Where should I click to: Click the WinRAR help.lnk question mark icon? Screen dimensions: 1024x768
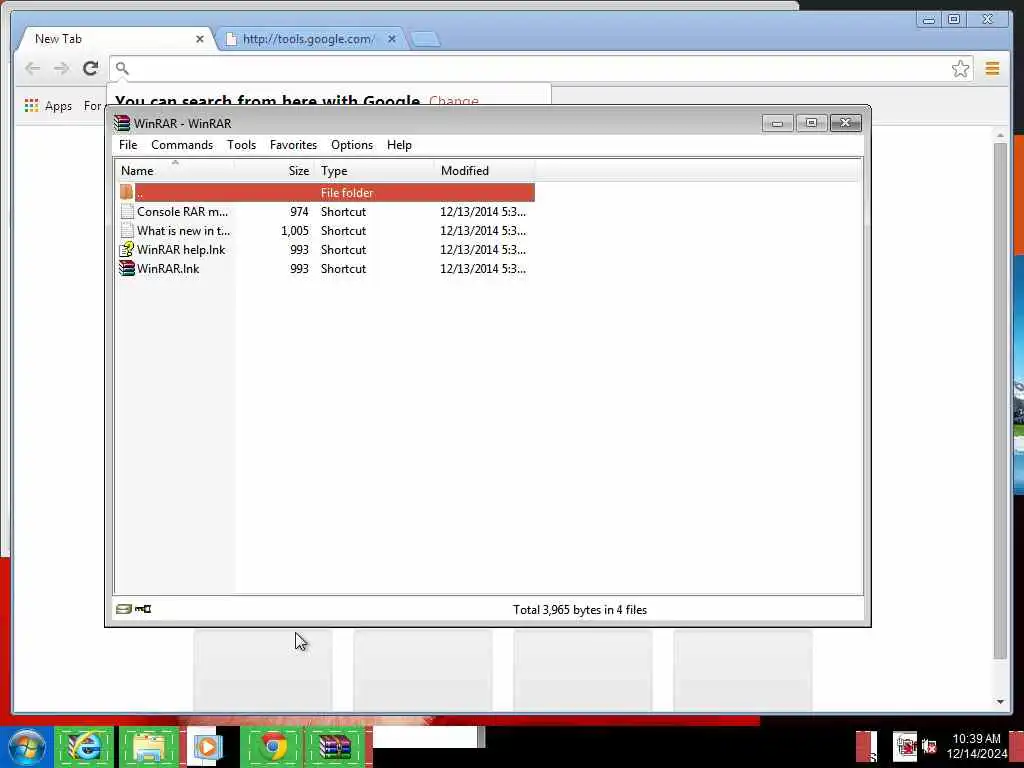pyautogui.click(x=127, y=249)
